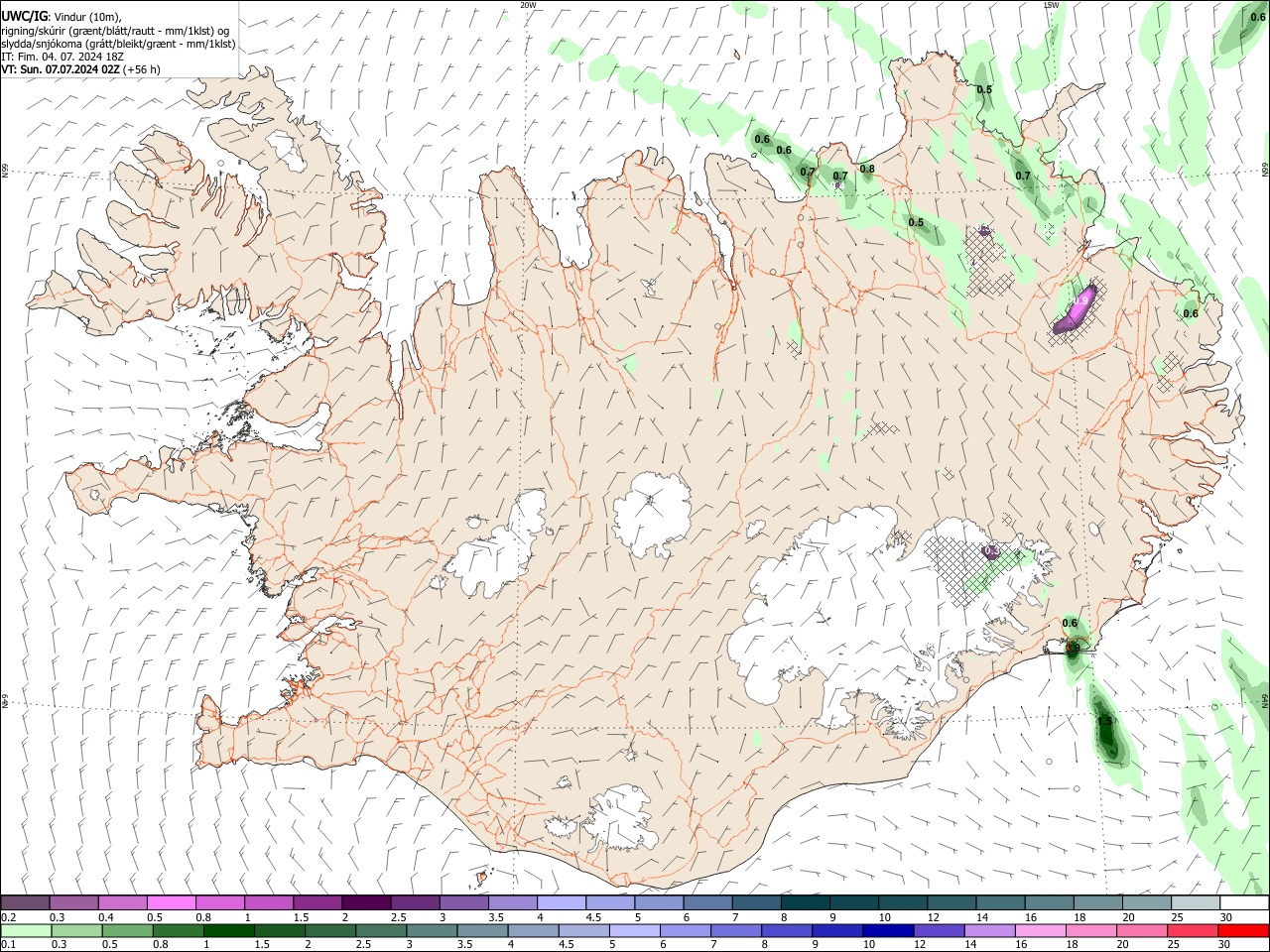Click rain scale swatch between 18 and 20
The image size is (1270, 952).
tap(1091, 931)
